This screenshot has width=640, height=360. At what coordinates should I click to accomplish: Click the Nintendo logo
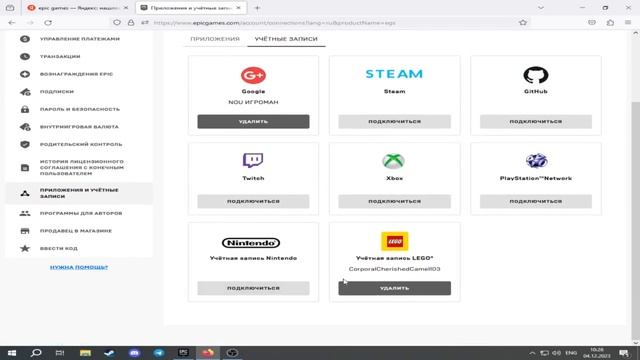pos(251,243)
